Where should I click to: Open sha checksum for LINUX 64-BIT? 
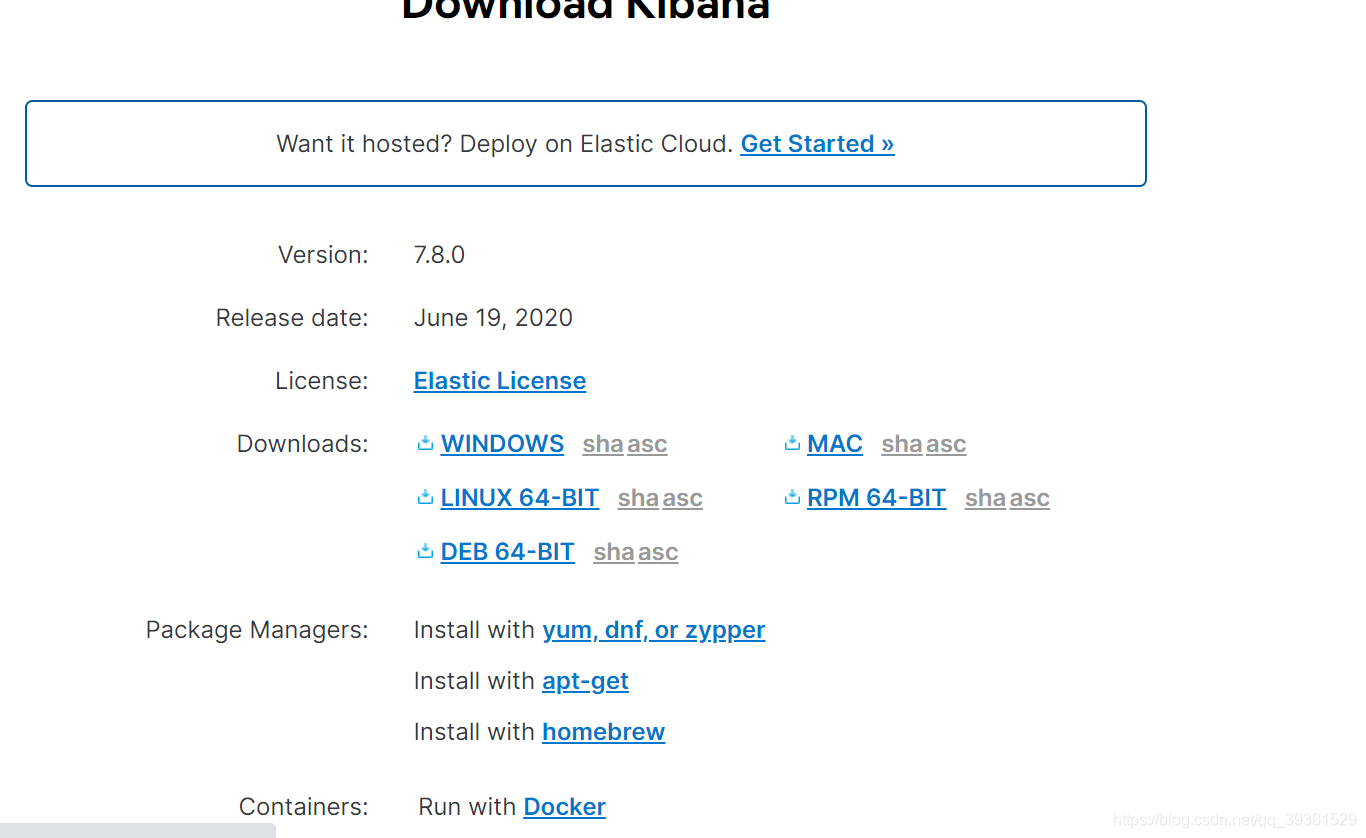638,498
